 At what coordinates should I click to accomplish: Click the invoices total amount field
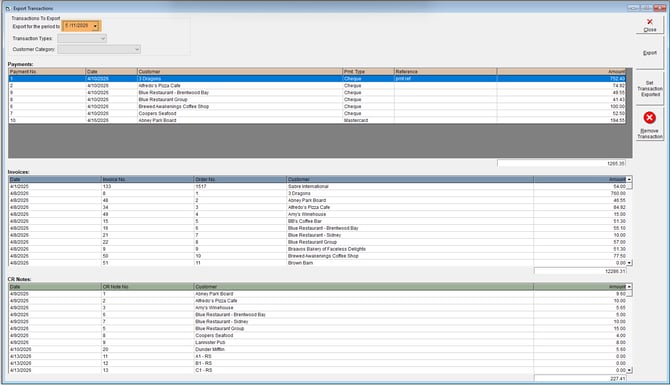[x=580, y=271]
